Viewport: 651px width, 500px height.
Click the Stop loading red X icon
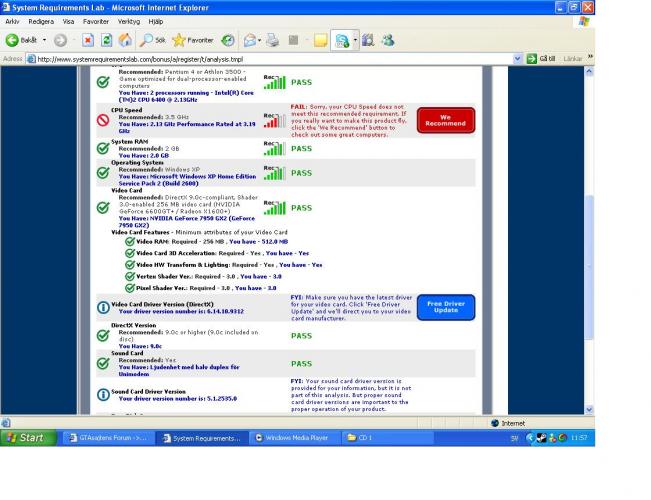pyautogui.click(x=88, y=40)
